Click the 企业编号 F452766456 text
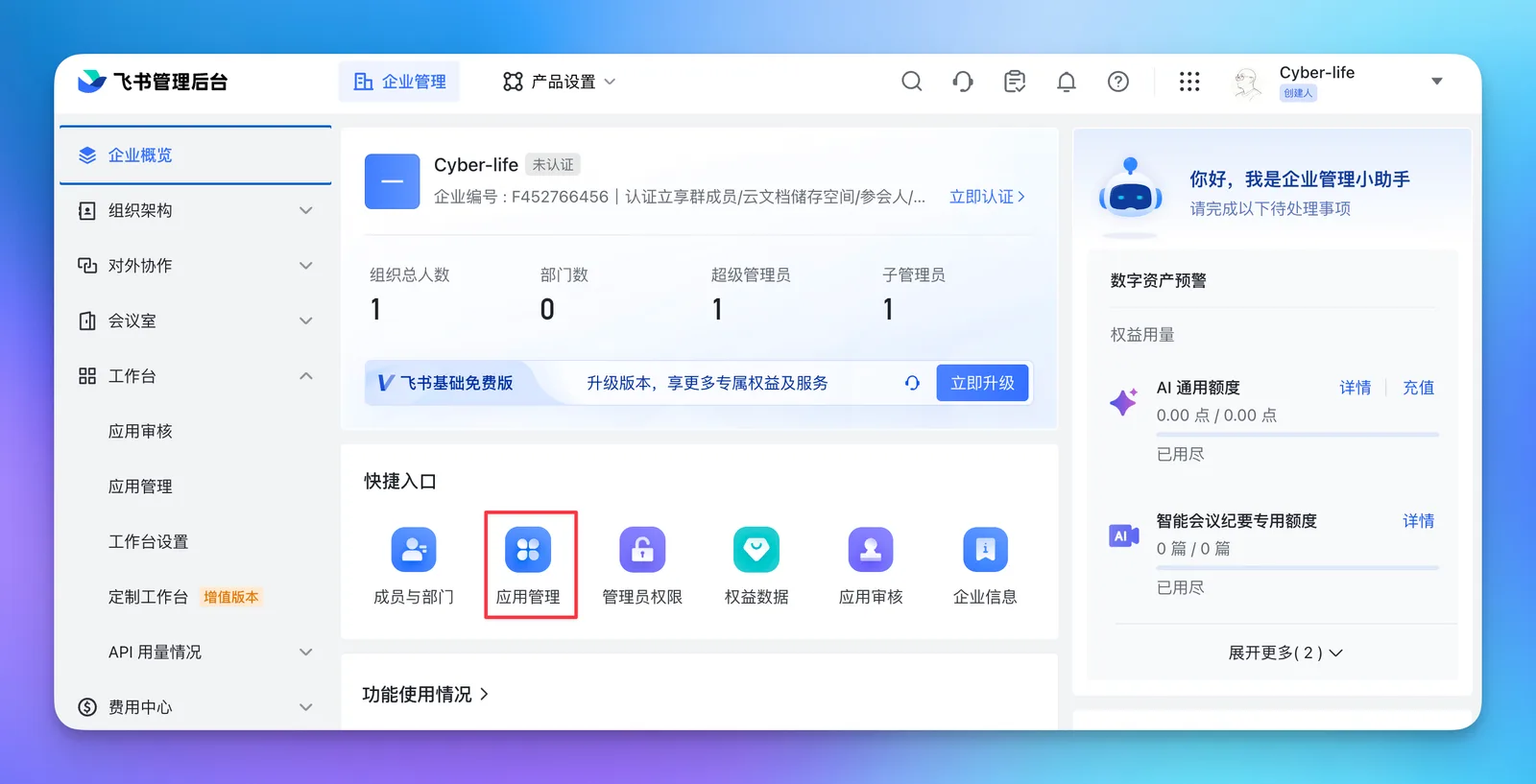 coord(521,197)
